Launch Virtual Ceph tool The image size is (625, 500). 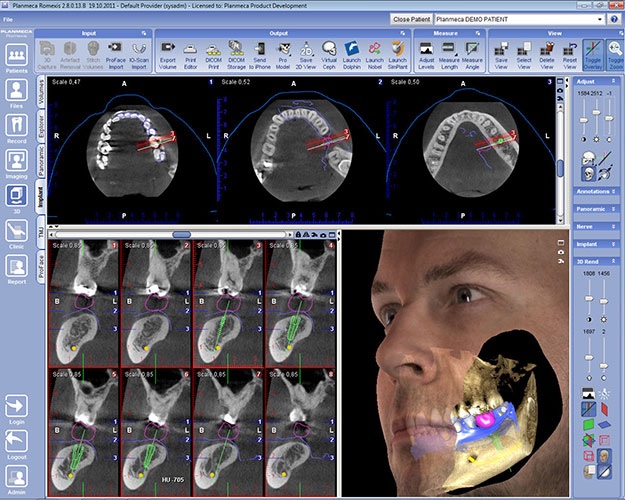pyautogui.click(x=330, y=53)
